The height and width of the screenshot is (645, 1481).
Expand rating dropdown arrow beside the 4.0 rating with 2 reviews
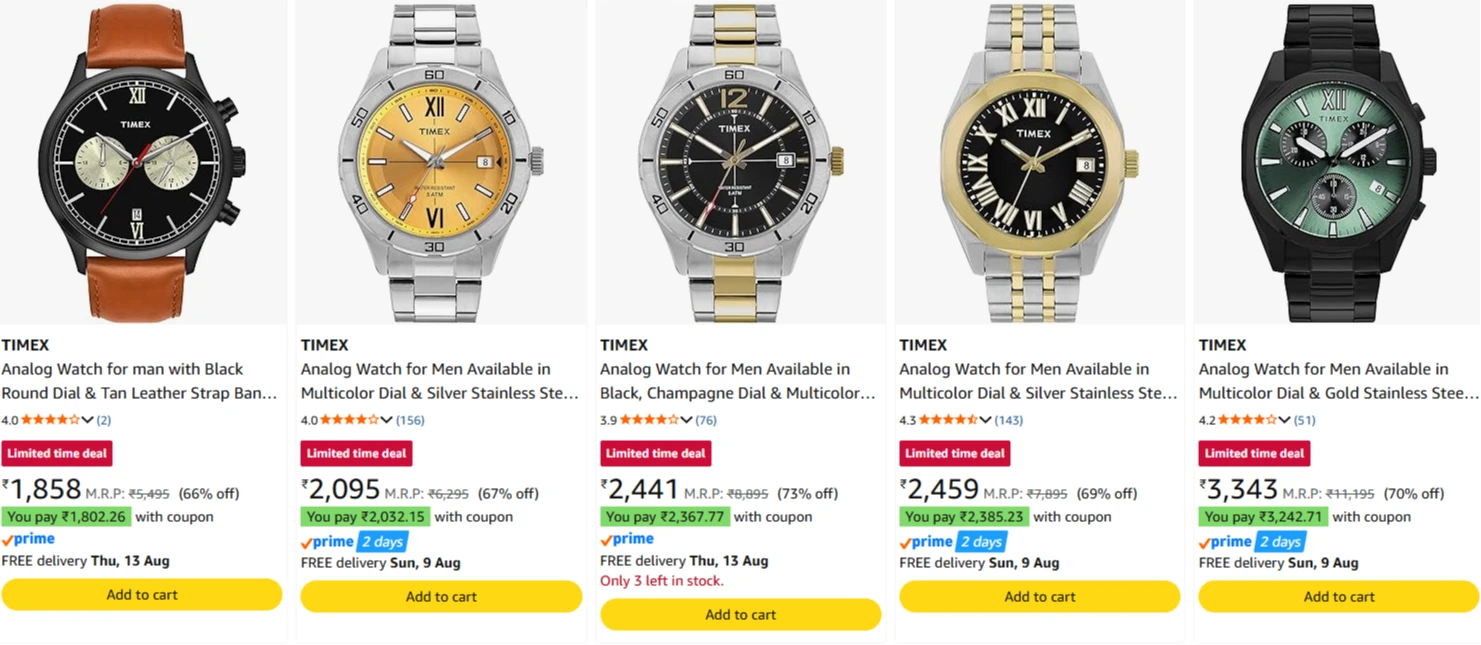pos(88,420)
